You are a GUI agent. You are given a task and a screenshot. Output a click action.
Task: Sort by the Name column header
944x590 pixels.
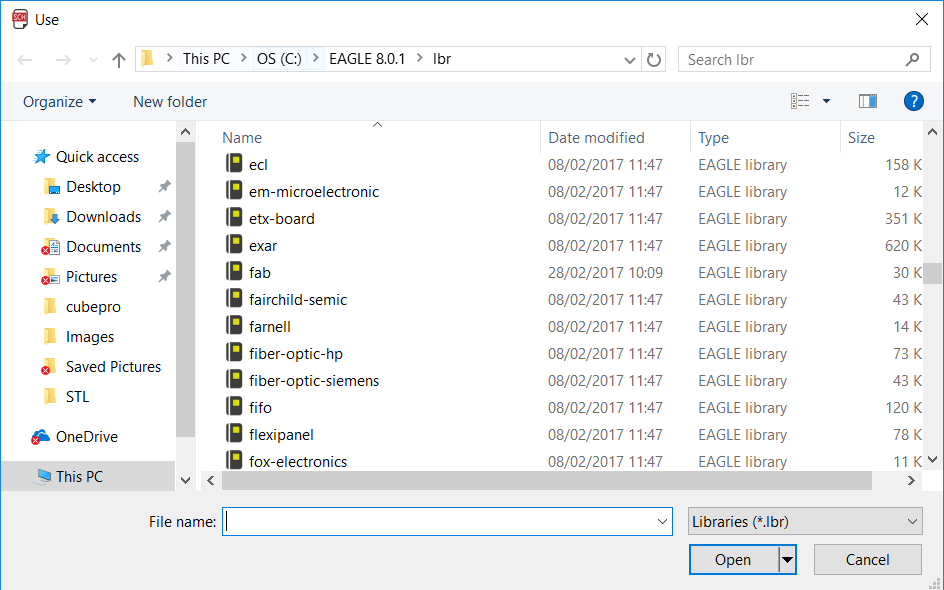point(242,138)
